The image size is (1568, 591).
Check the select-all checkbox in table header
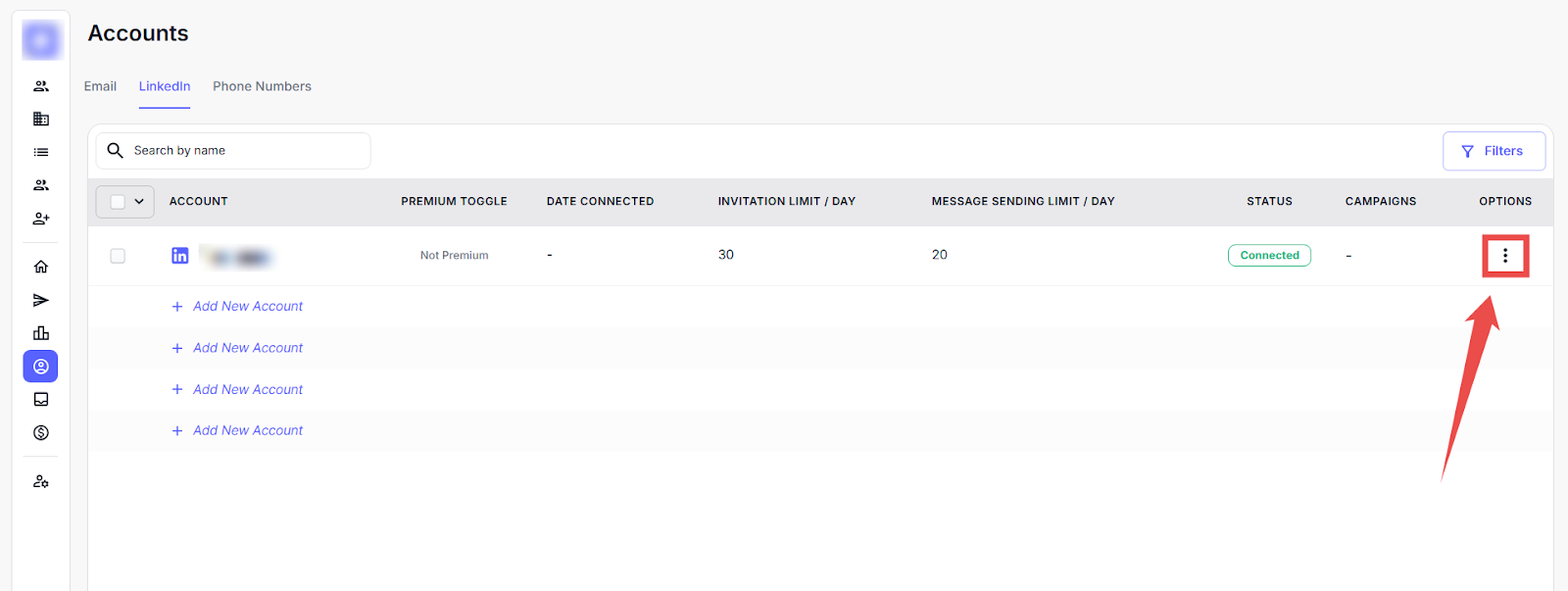point(118,202)
